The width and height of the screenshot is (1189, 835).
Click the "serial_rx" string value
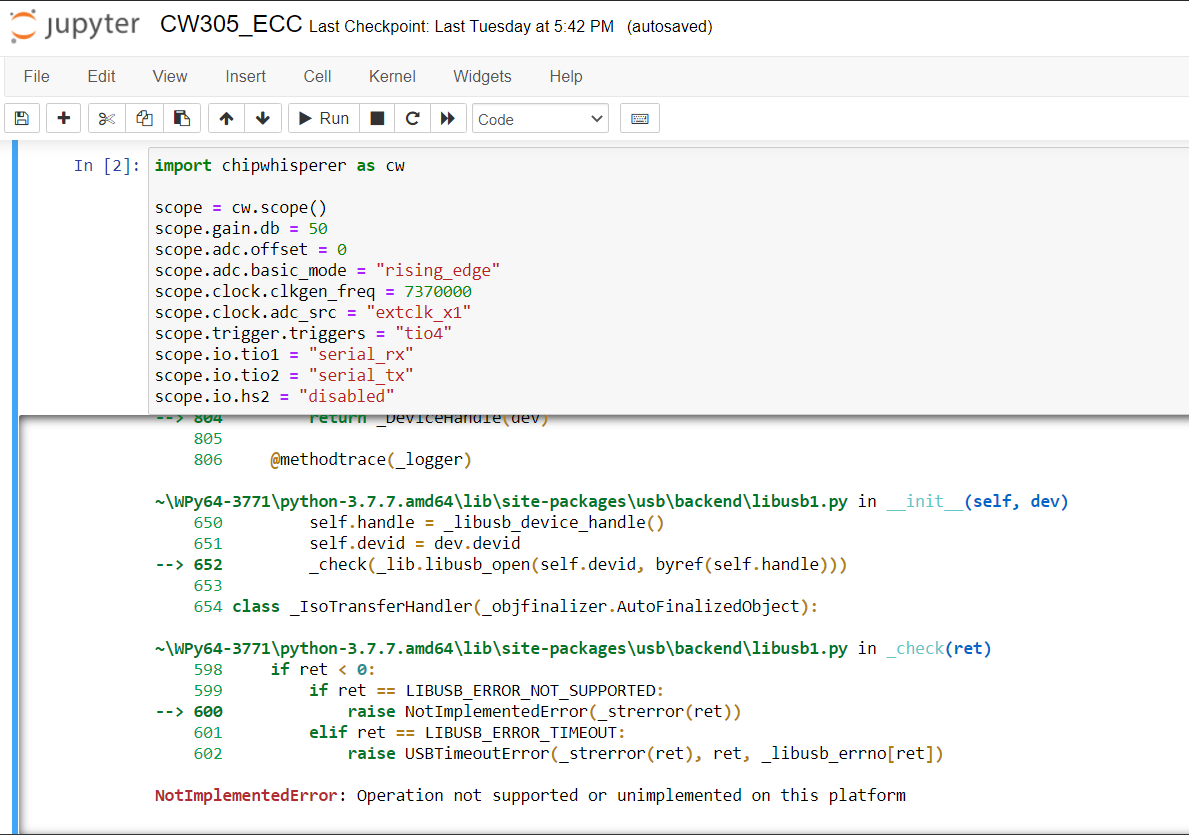[361, 354]
